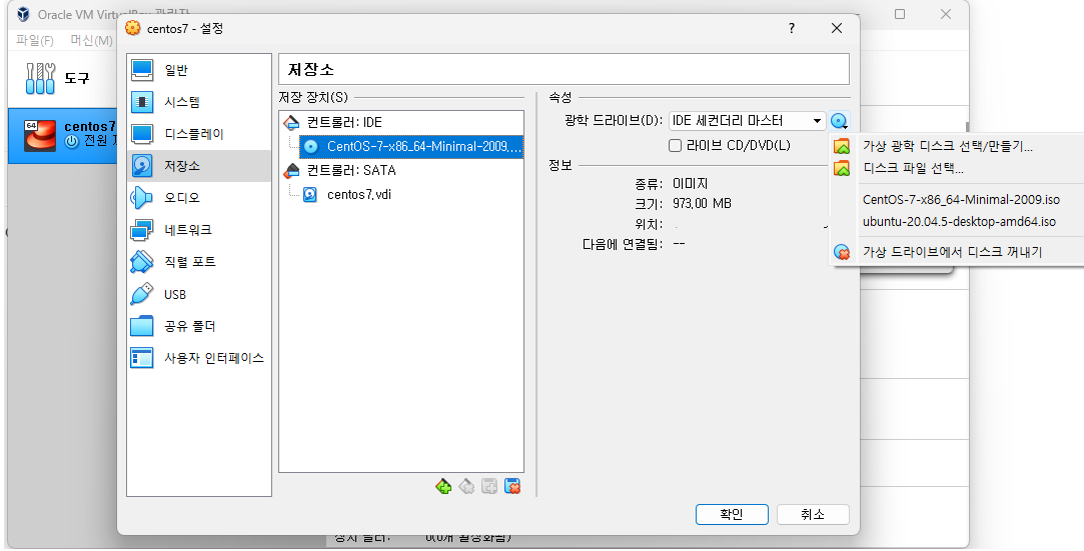Screen dimensions: 1084x551
Task: Open the 직렬 포트 settings category
Action: coord(199,262)
